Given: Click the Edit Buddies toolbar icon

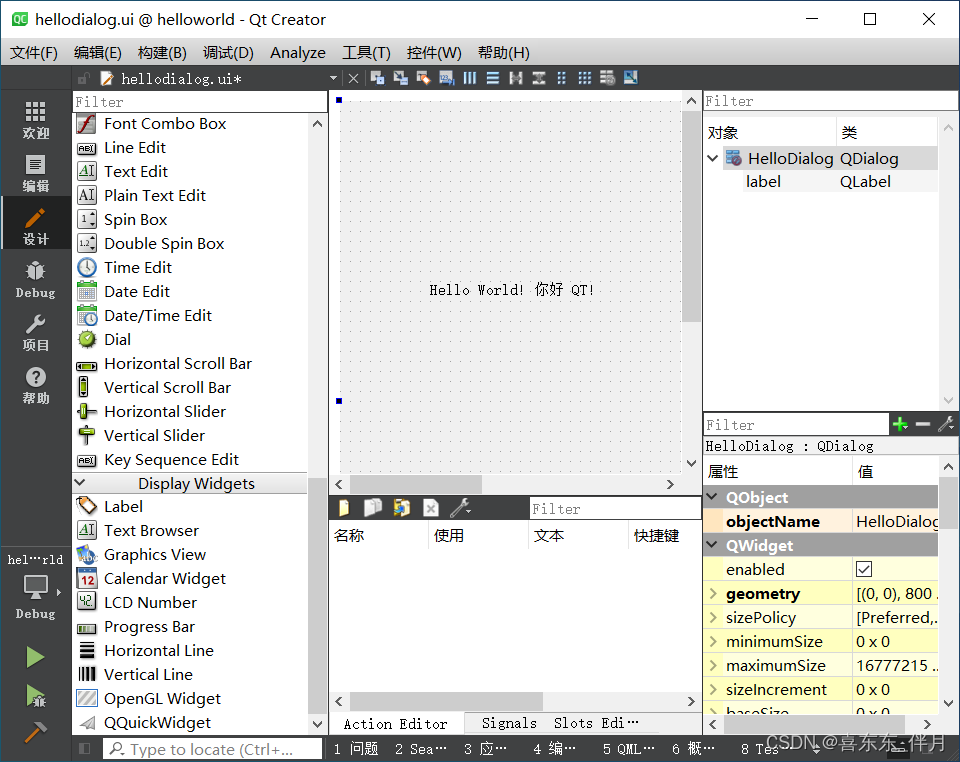Looking at the screenshot, I should pos(424,78).
